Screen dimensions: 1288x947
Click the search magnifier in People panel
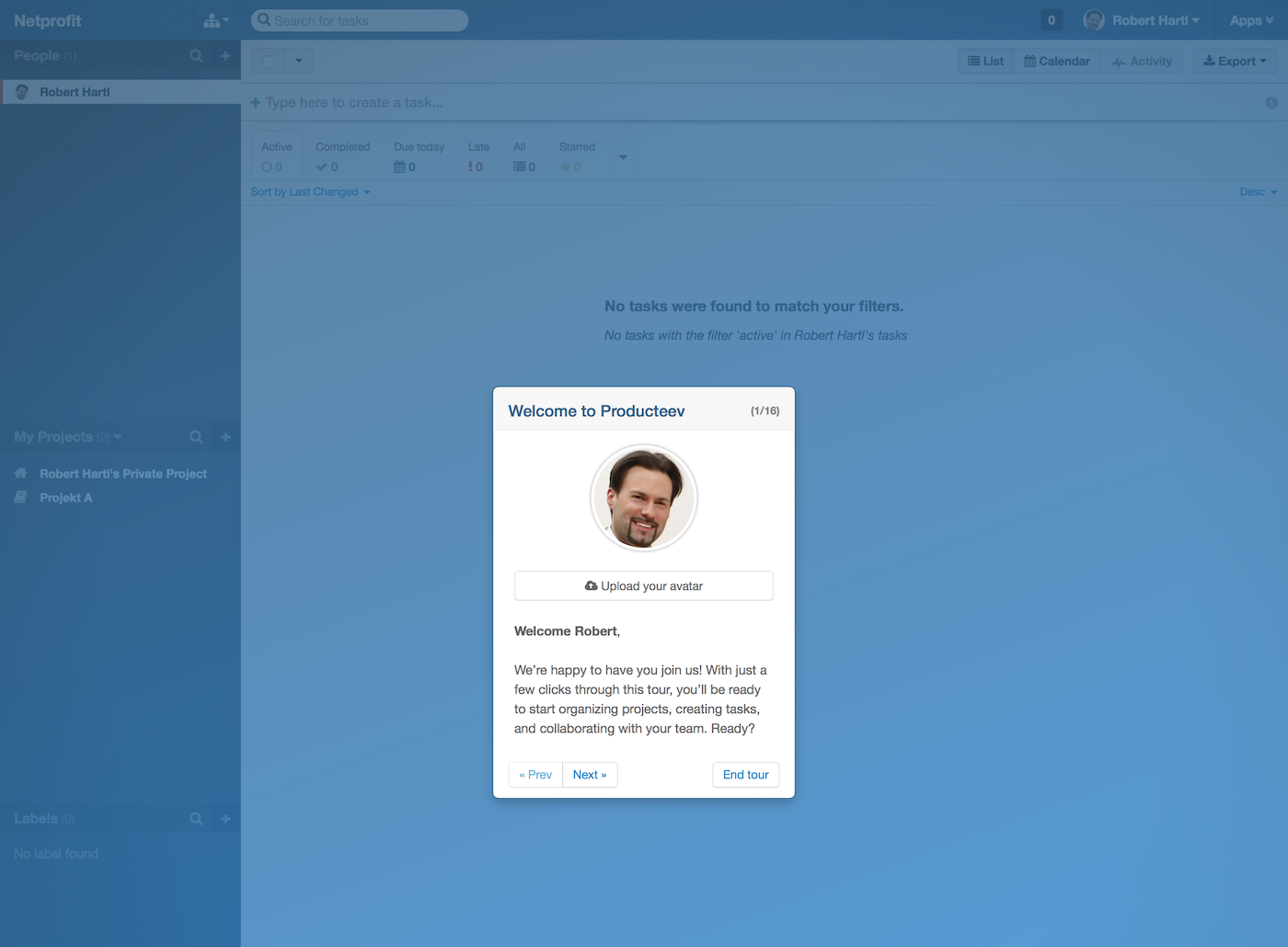point(196,56)
